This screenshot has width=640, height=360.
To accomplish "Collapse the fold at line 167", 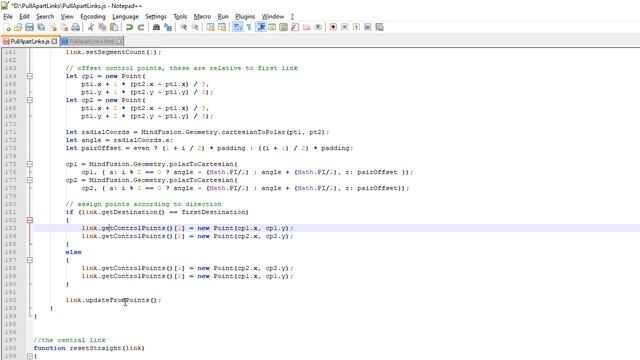I will pos(30,100).
